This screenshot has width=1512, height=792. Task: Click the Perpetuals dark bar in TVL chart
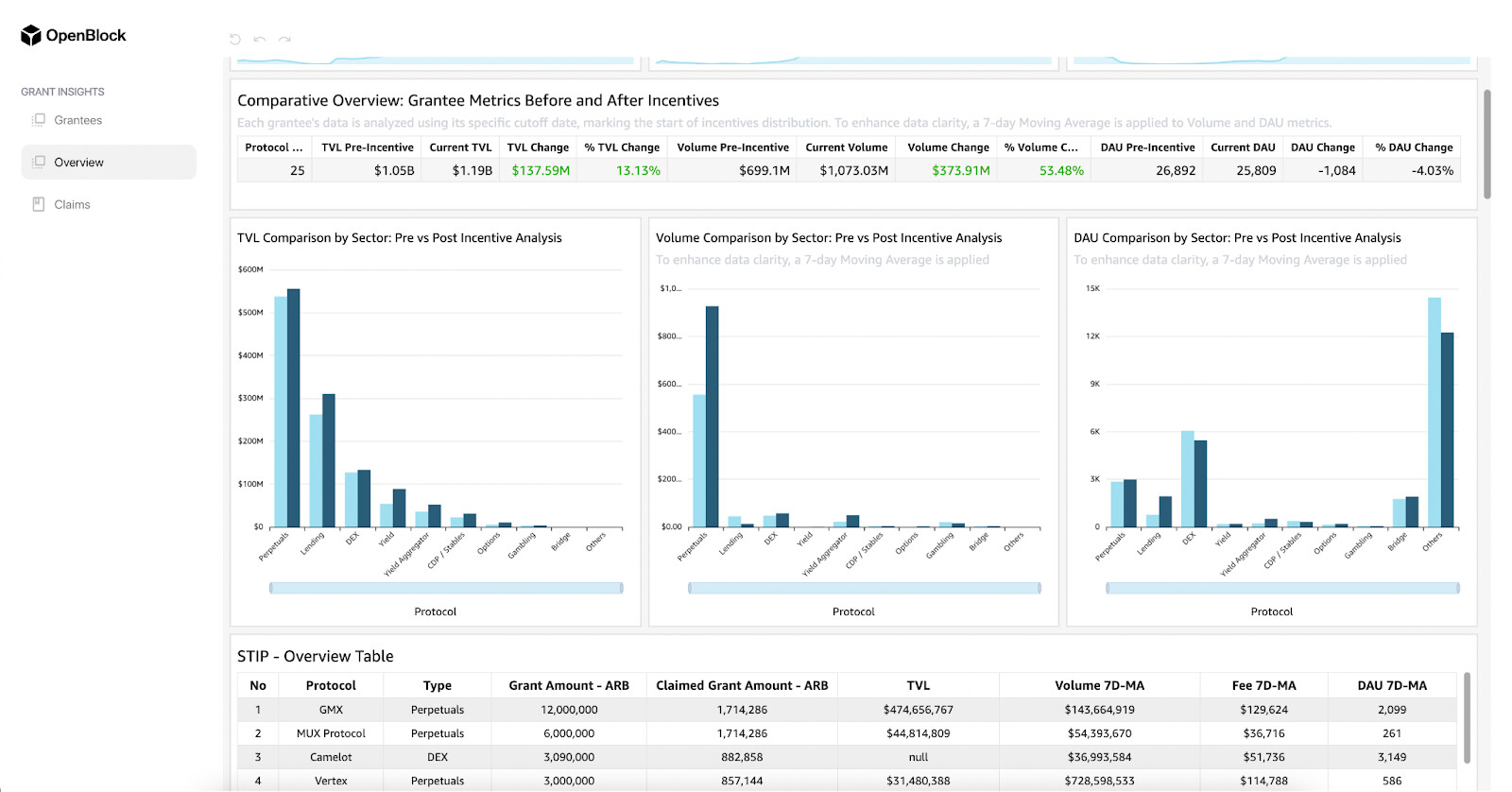click(294, 408)
